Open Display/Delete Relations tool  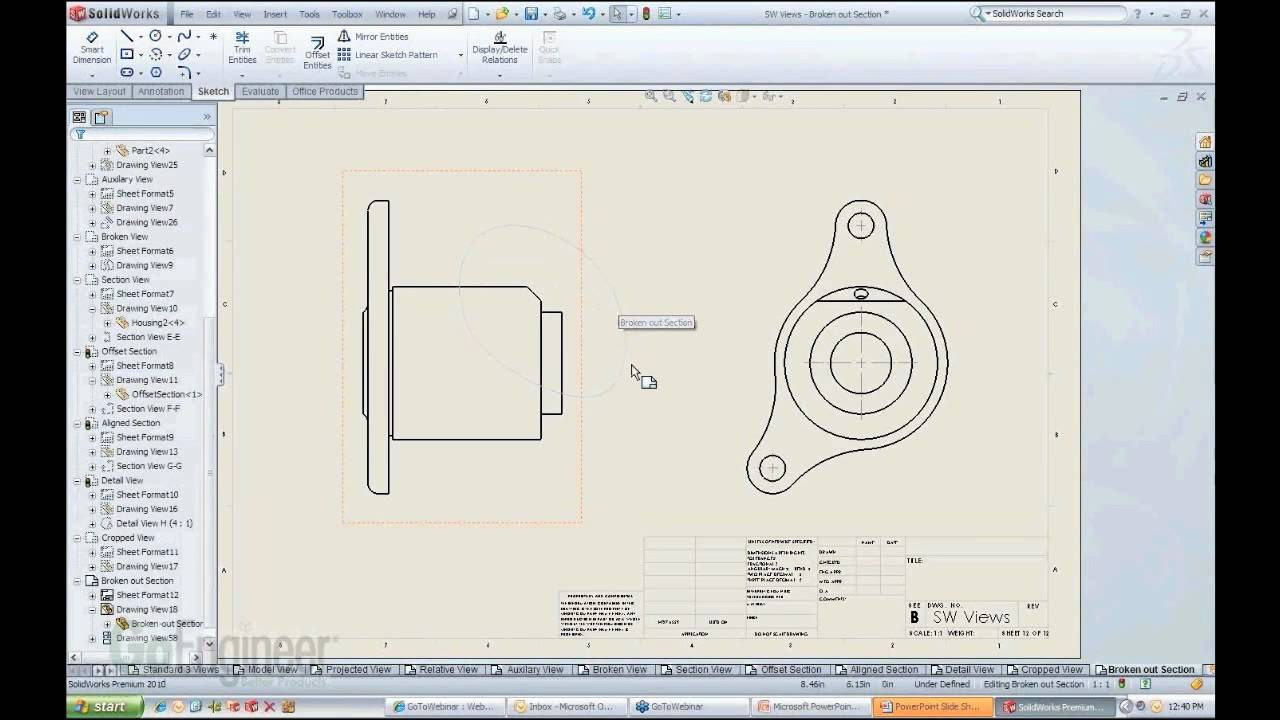tap(500, 48)
